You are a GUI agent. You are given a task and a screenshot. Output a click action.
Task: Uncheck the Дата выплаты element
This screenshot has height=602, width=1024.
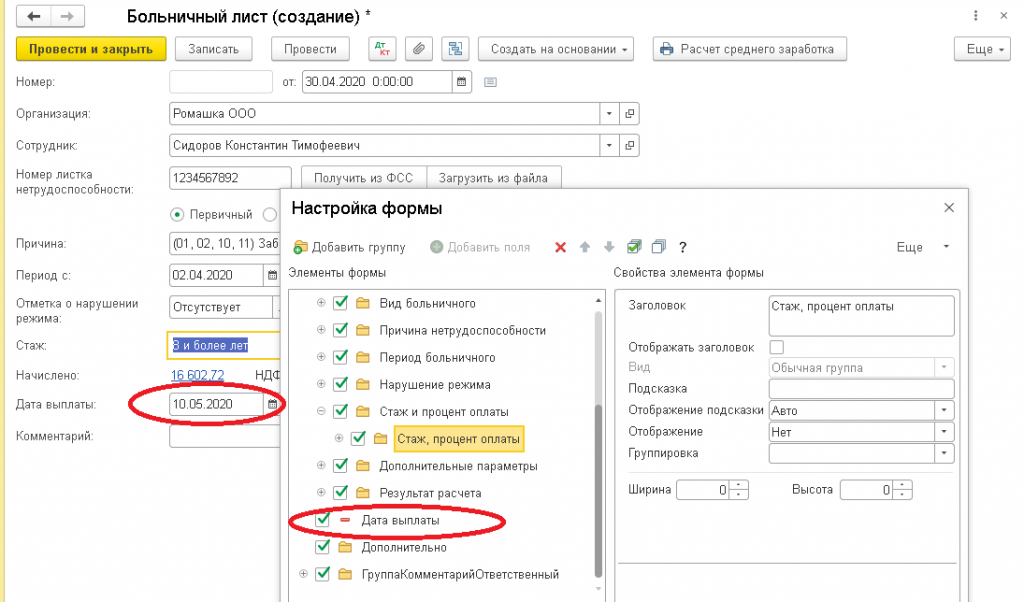[x=323, y=520]
